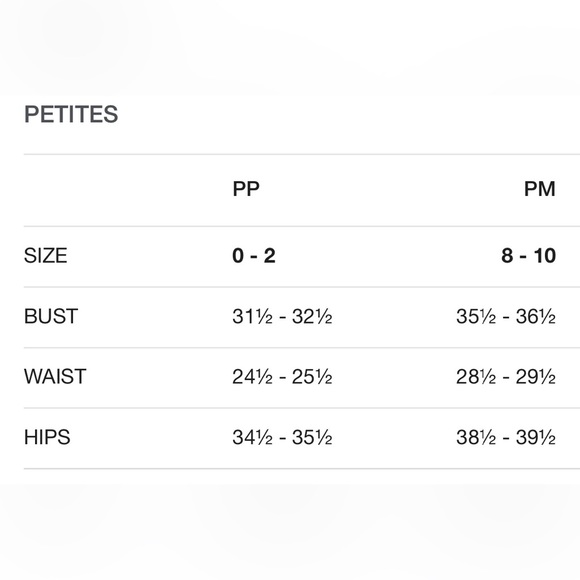The image size is (580, 580).
Task: Select the 0 - 2 size value
Action: (254, 256)
